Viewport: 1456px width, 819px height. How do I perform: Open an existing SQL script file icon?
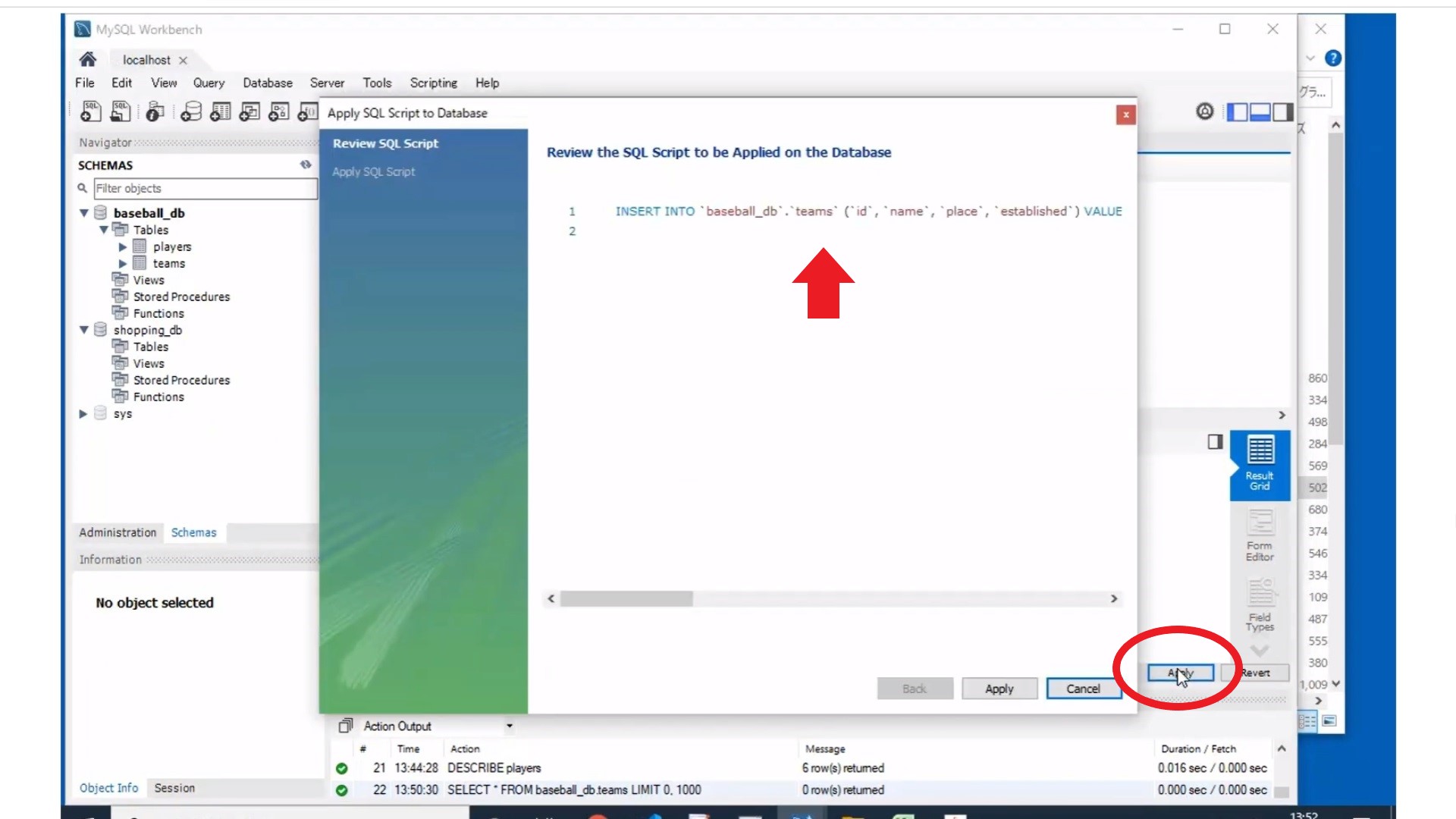[x=120, y=111]
